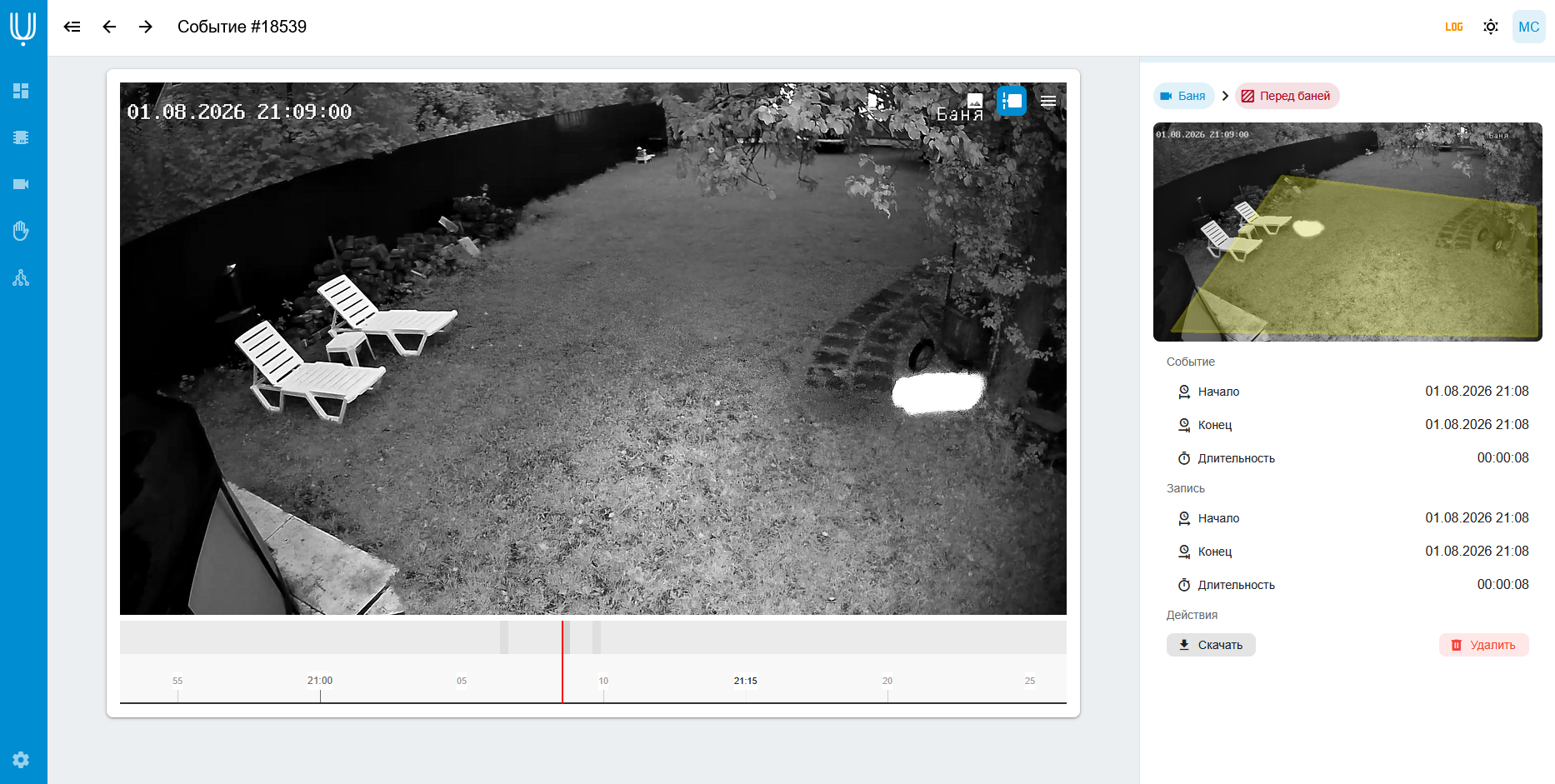Open the hand events icon in sidebar
This screenshot has width=1555, height=784.
click(21, 231)
